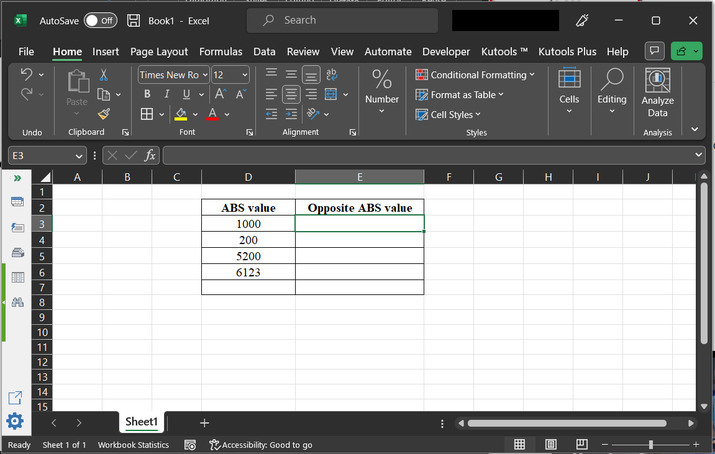This screenshot has height=454, width=715.
Task: Click Orientation text angle icon
Action: click(x=313, y=114)
